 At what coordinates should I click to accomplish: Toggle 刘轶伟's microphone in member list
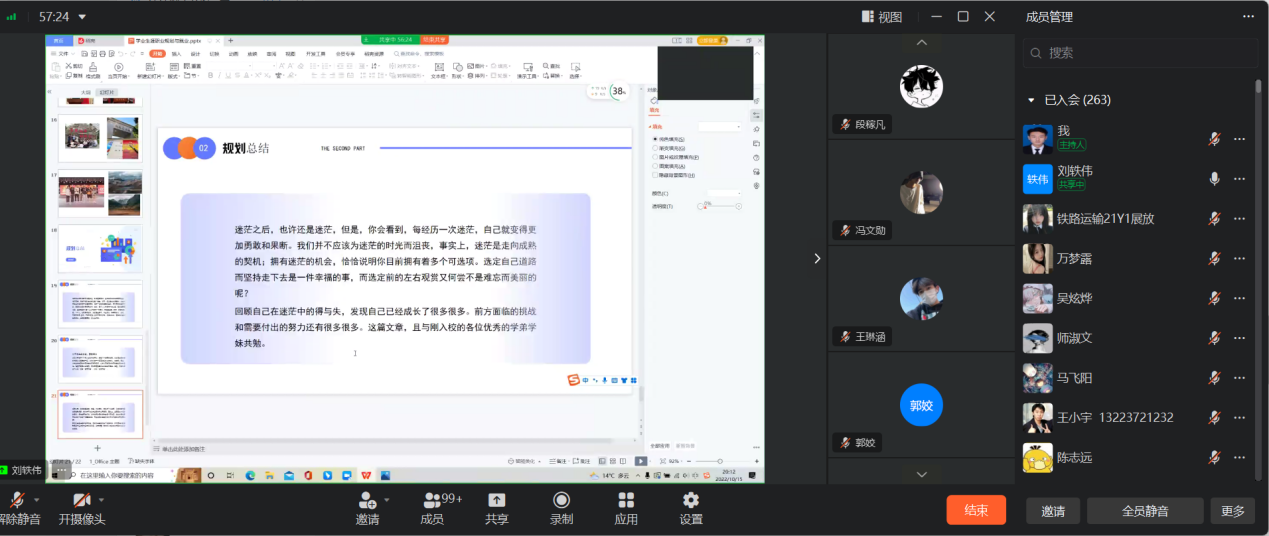(1214, 178)
